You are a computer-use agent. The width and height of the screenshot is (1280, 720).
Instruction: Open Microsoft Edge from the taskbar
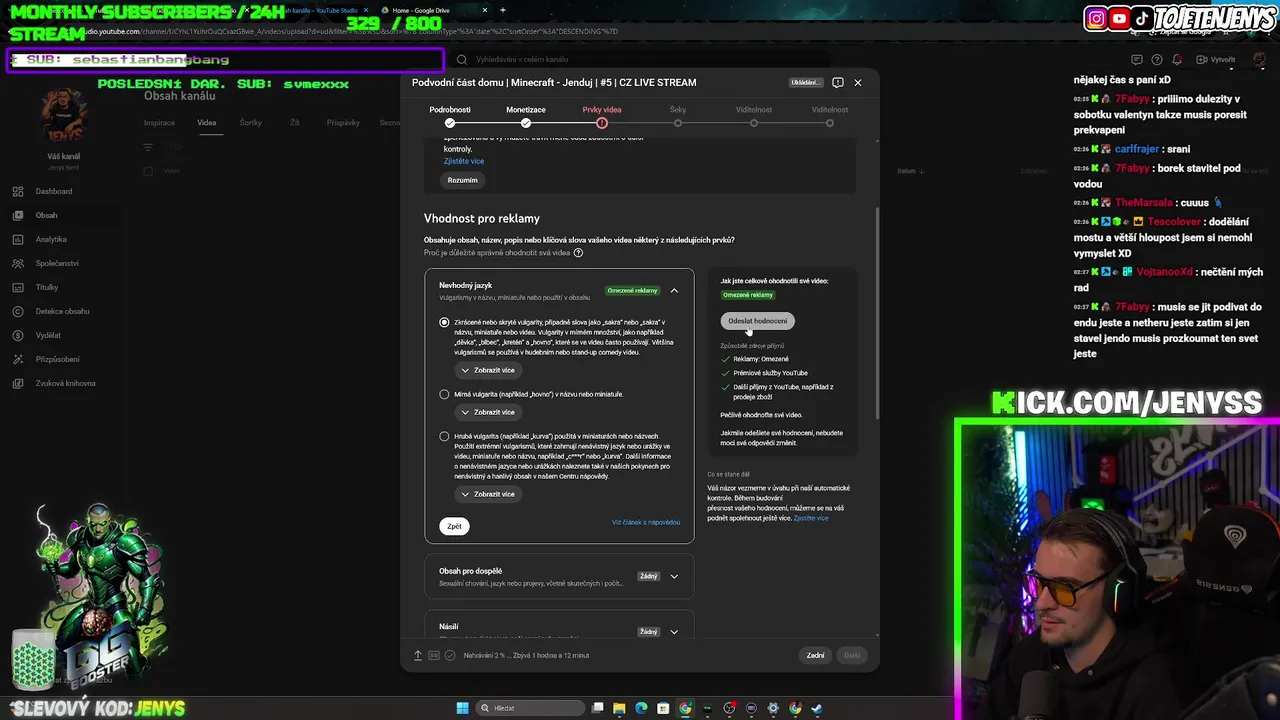641,708
